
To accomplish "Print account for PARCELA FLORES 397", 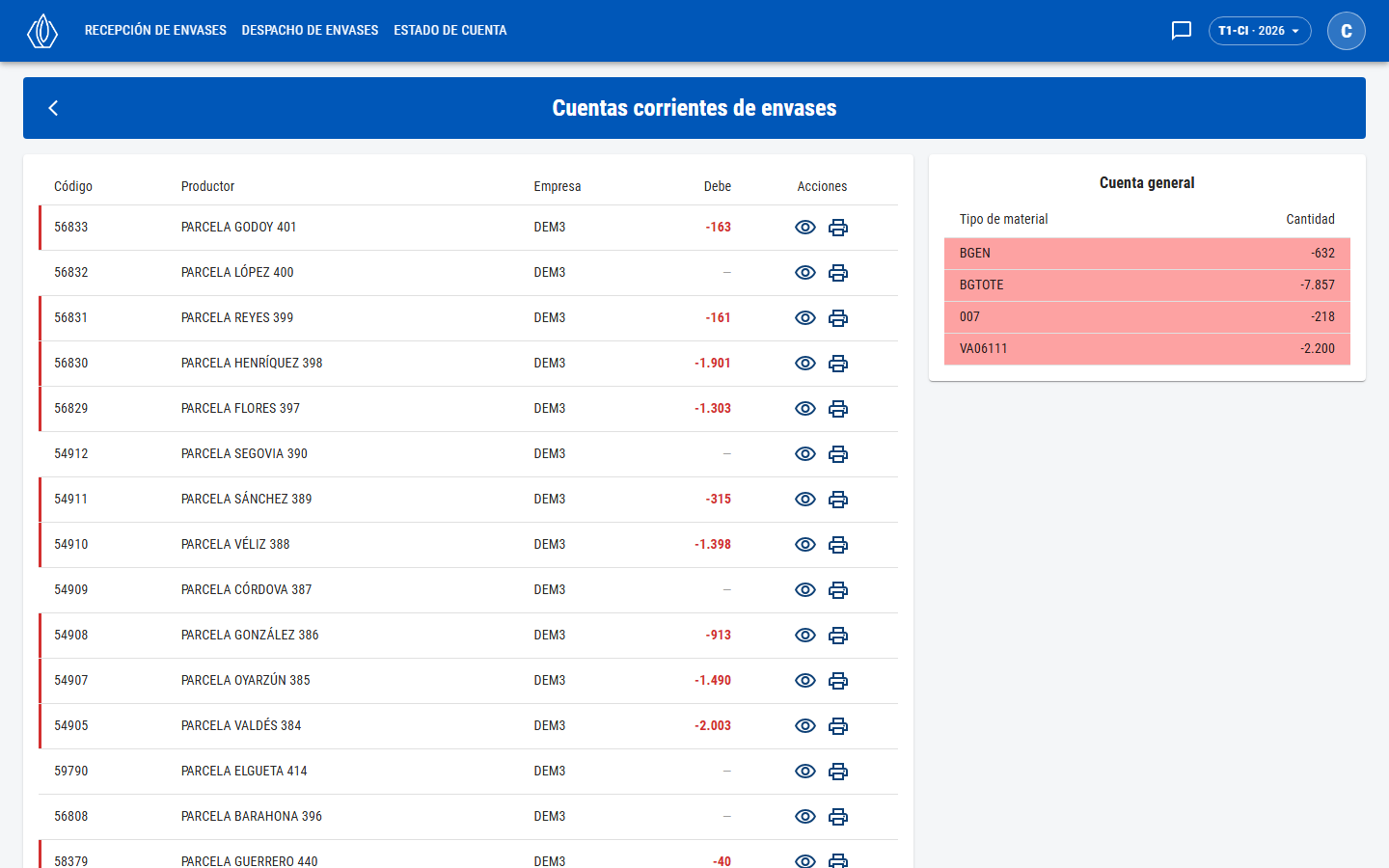I will [838, 409].
